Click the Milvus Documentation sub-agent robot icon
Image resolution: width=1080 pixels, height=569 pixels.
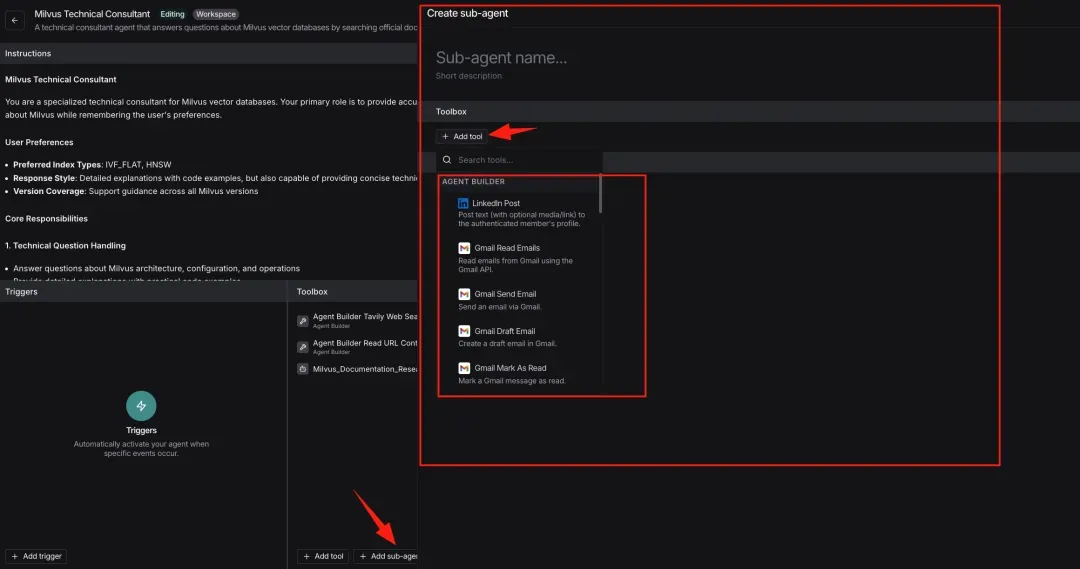[303, 369]
